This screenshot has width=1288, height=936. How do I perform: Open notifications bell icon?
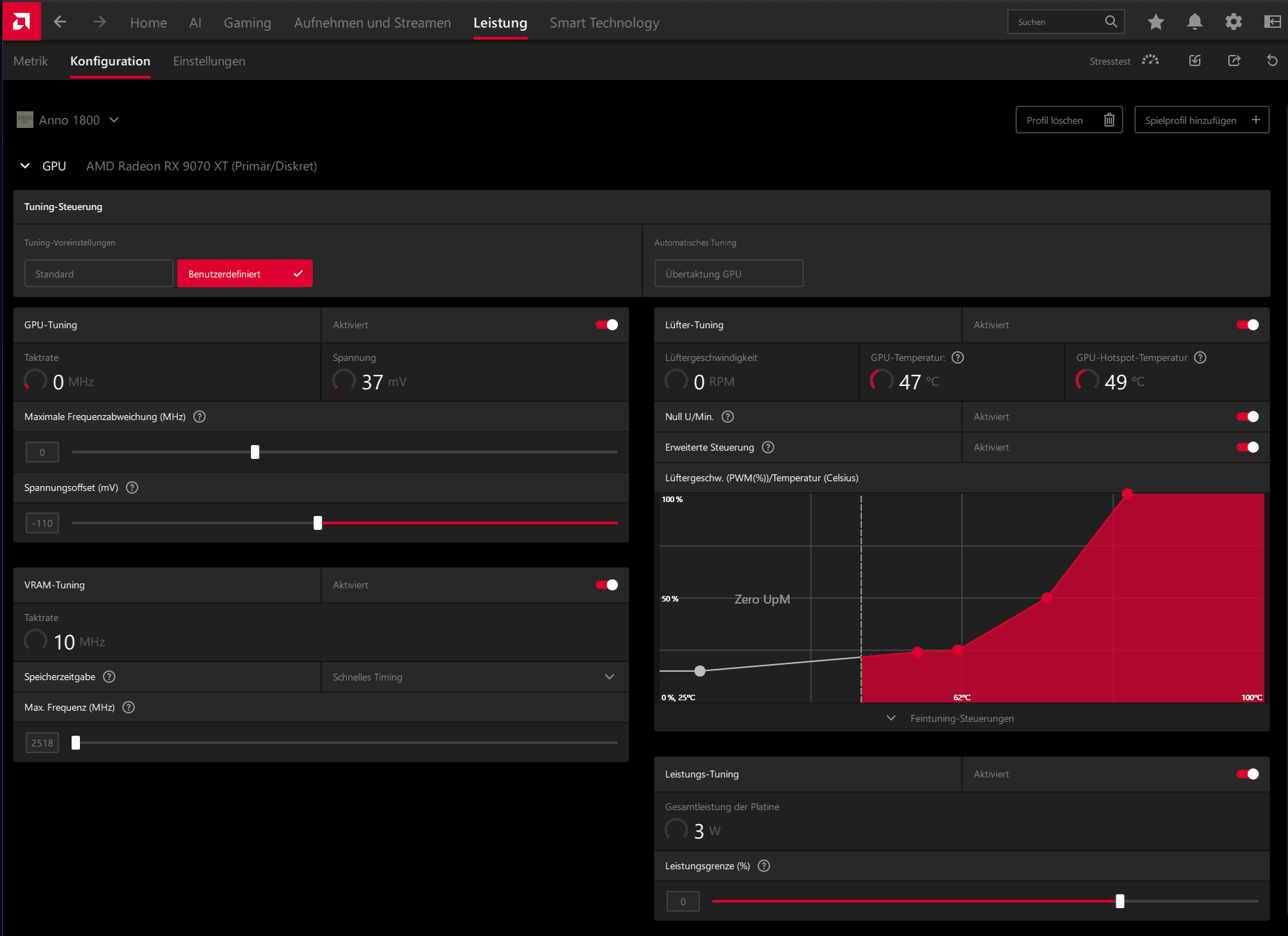[x=1195, y=22]
